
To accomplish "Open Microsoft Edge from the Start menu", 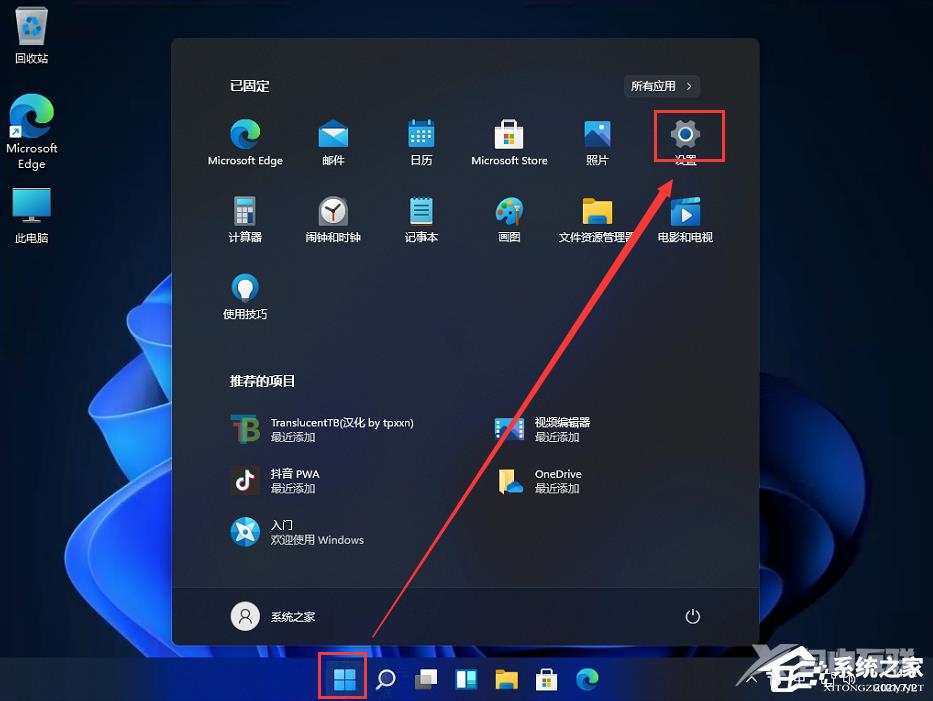I will tap(245, 136).
